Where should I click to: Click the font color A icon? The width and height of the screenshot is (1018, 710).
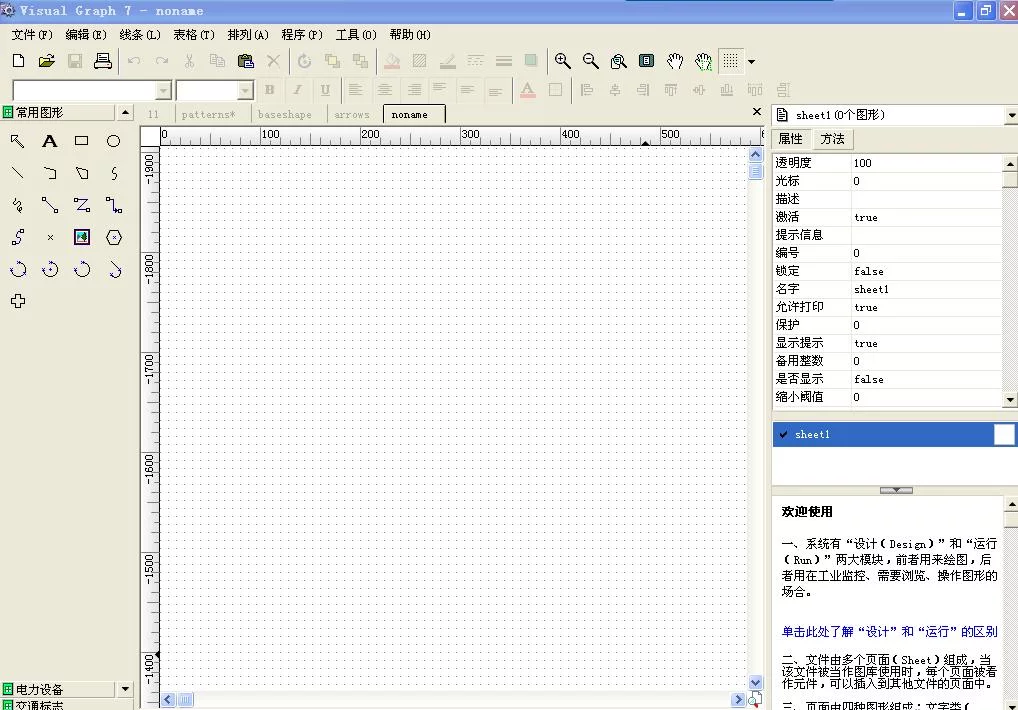coord(528,90)
